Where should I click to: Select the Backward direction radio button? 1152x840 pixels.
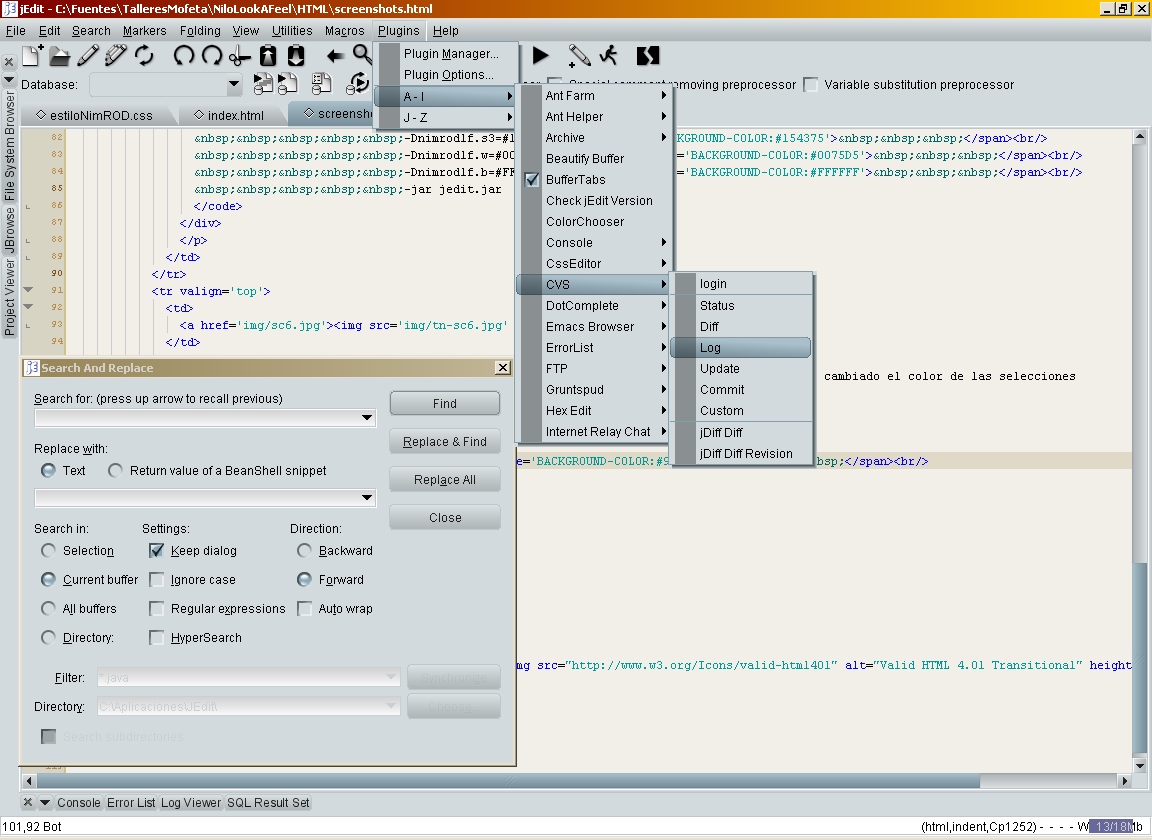305,551
